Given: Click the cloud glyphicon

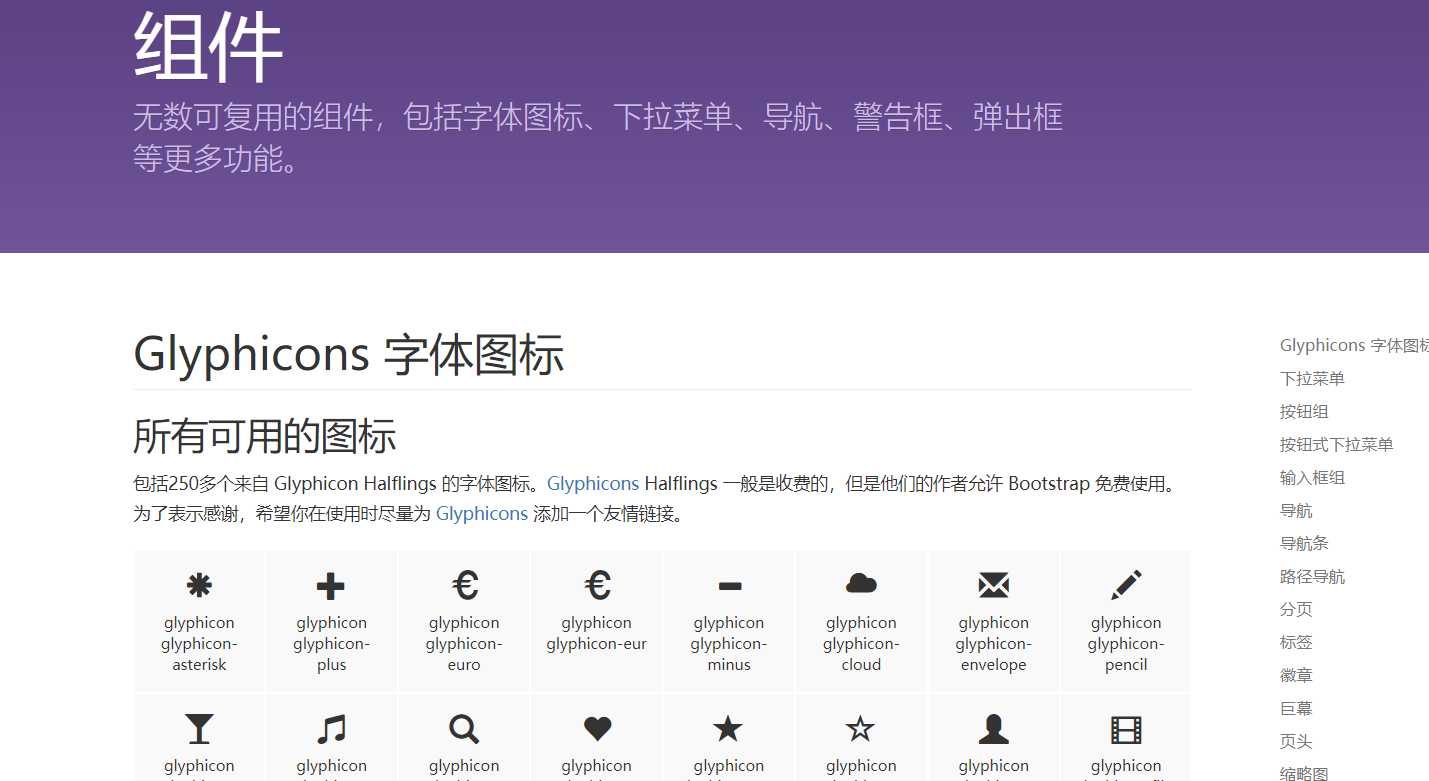Looking at the screenshot, I should point(861,583).
